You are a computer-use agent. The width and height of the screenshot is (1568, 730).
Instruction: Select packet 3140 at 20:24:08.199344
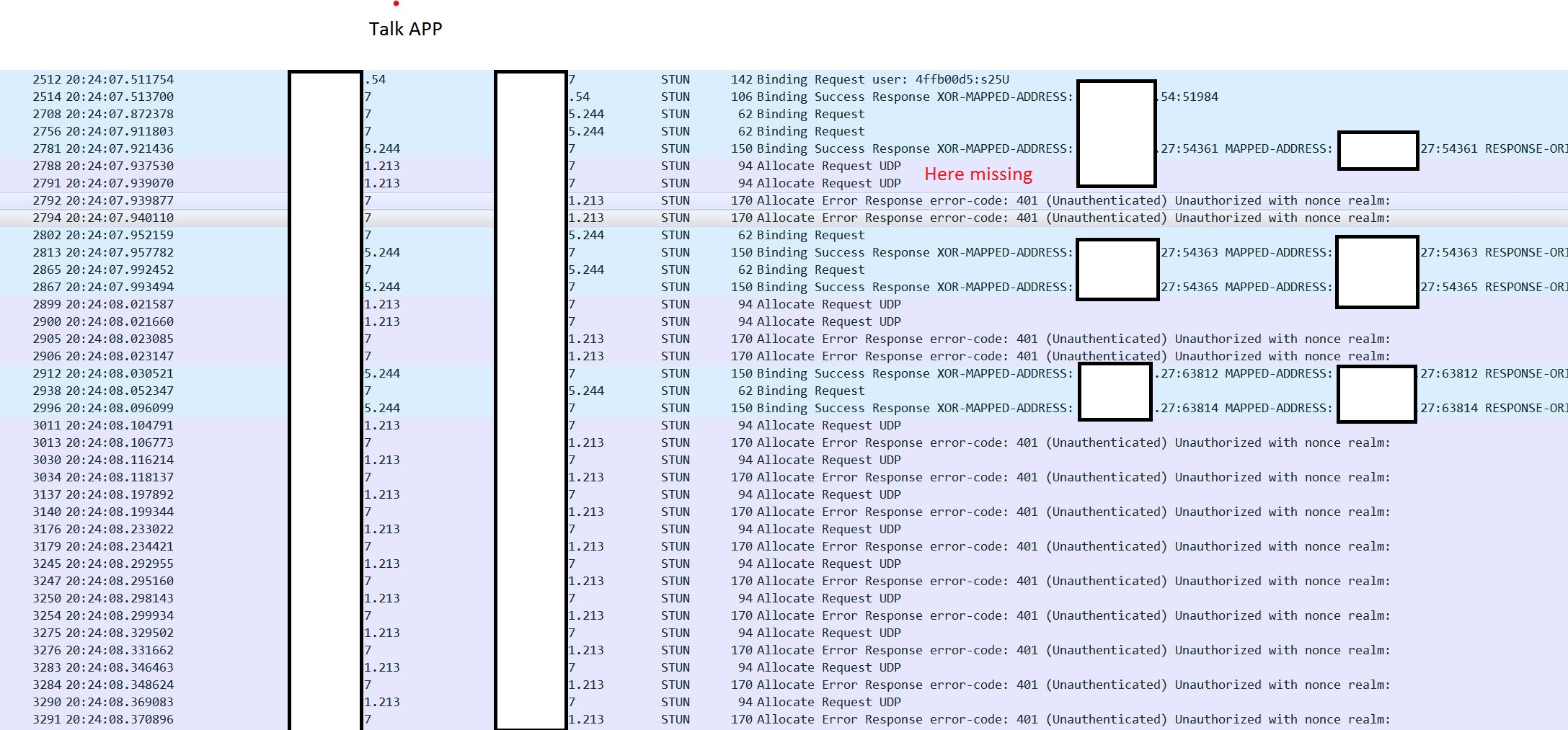[x=784, y=512]
